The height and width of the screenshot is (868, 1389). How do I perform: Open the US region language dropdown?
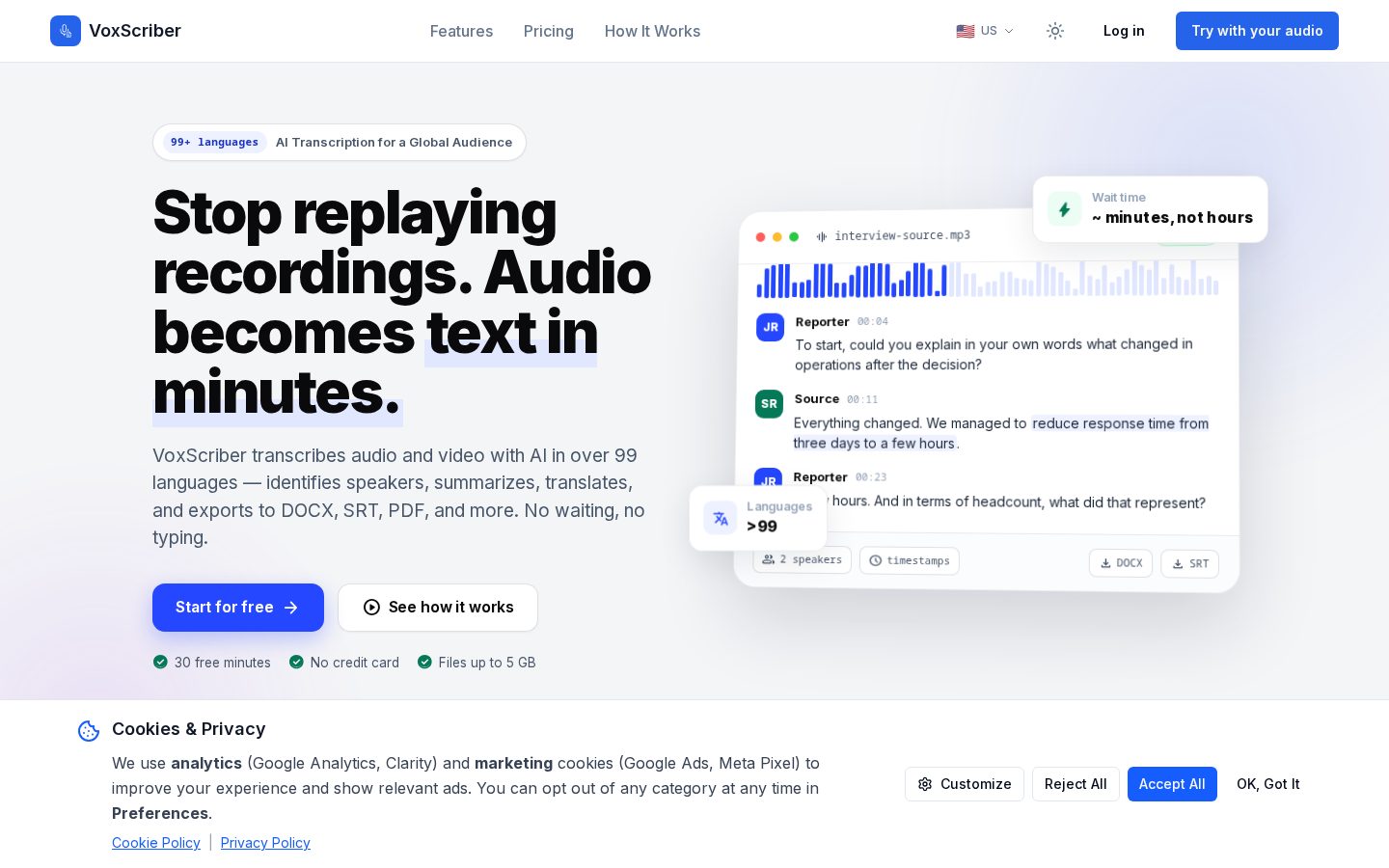(x=985, y=31)
